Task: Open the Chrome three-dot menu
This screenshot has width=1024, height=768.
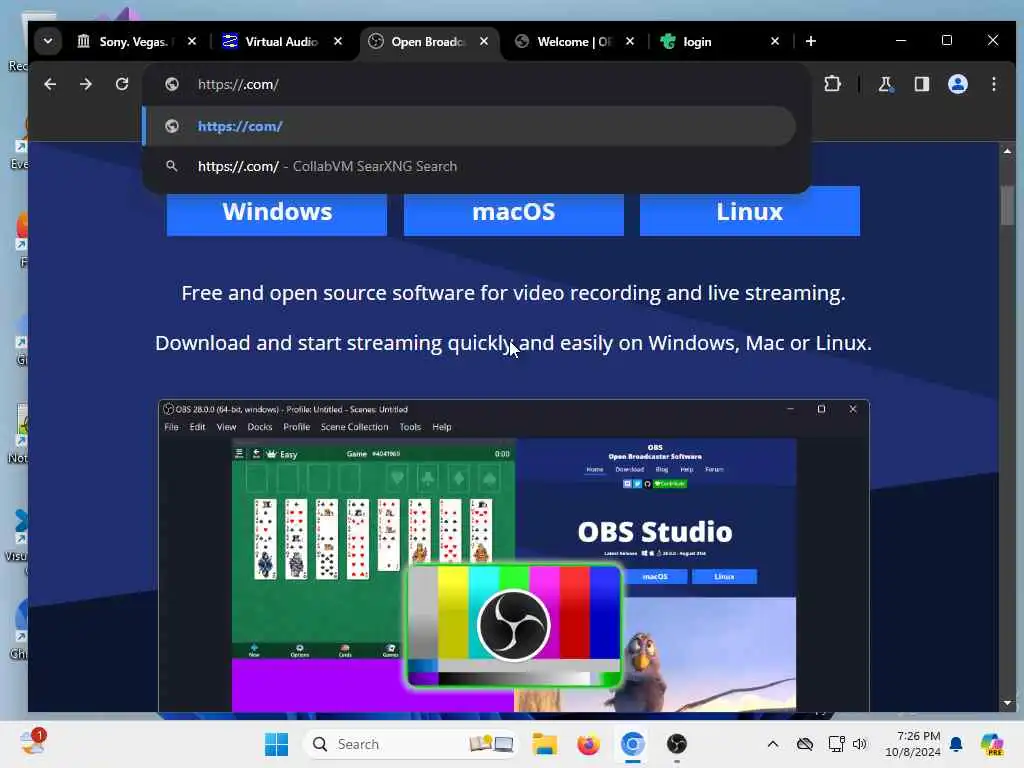Action: tap(993, 84)
